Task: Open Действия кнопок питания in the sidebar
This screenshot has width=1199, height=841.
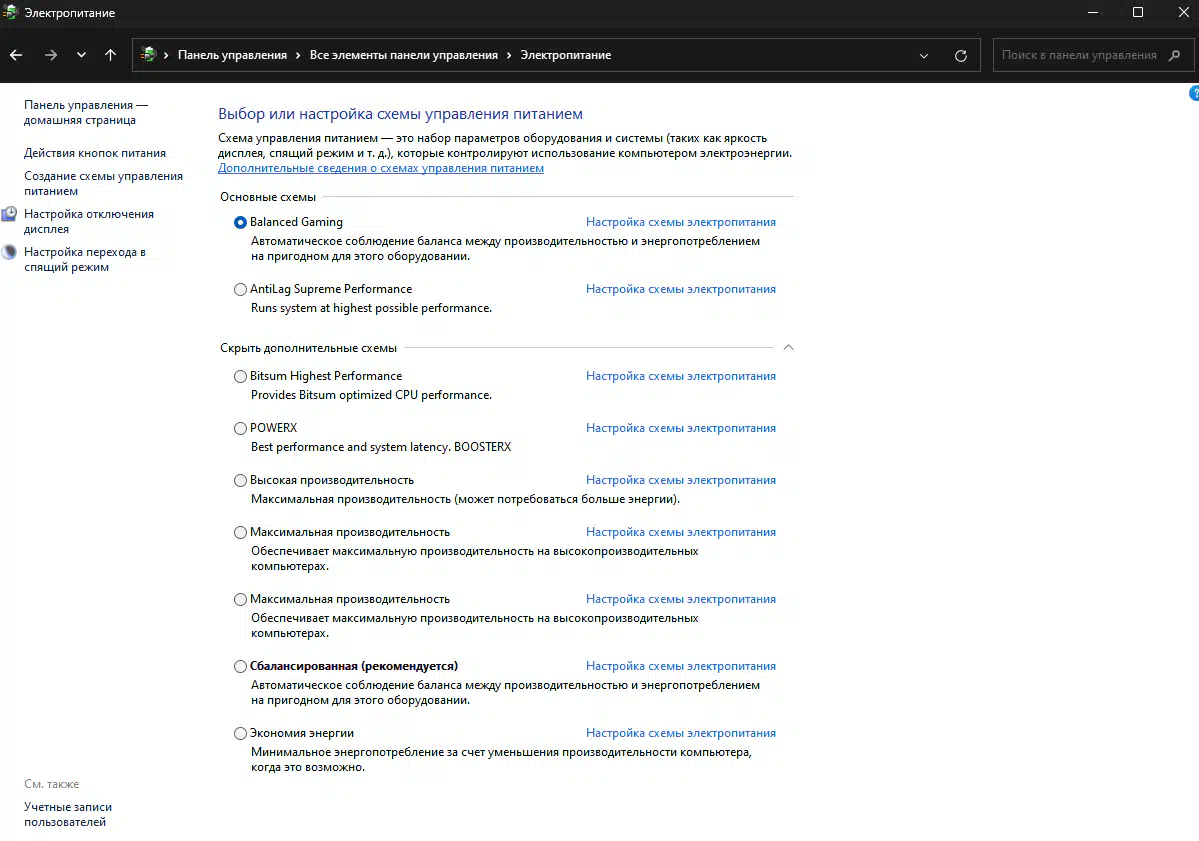Action: 95,153
